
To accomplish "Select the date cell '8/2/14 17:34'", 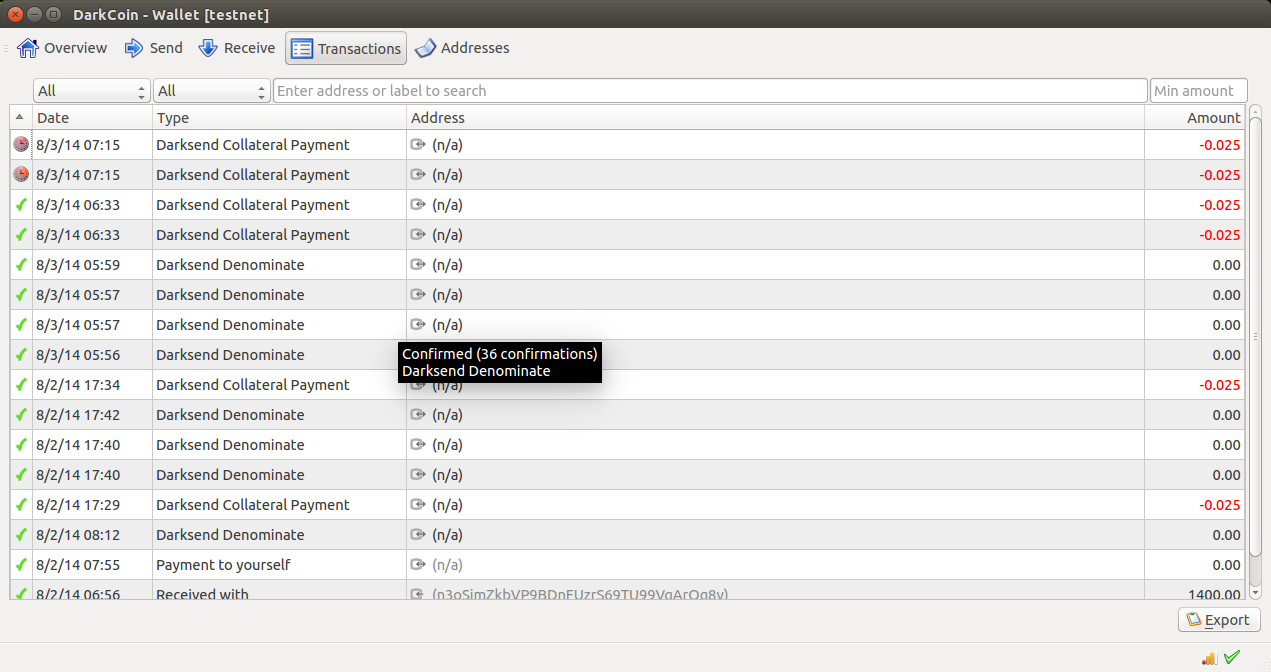I will (78, 385).
